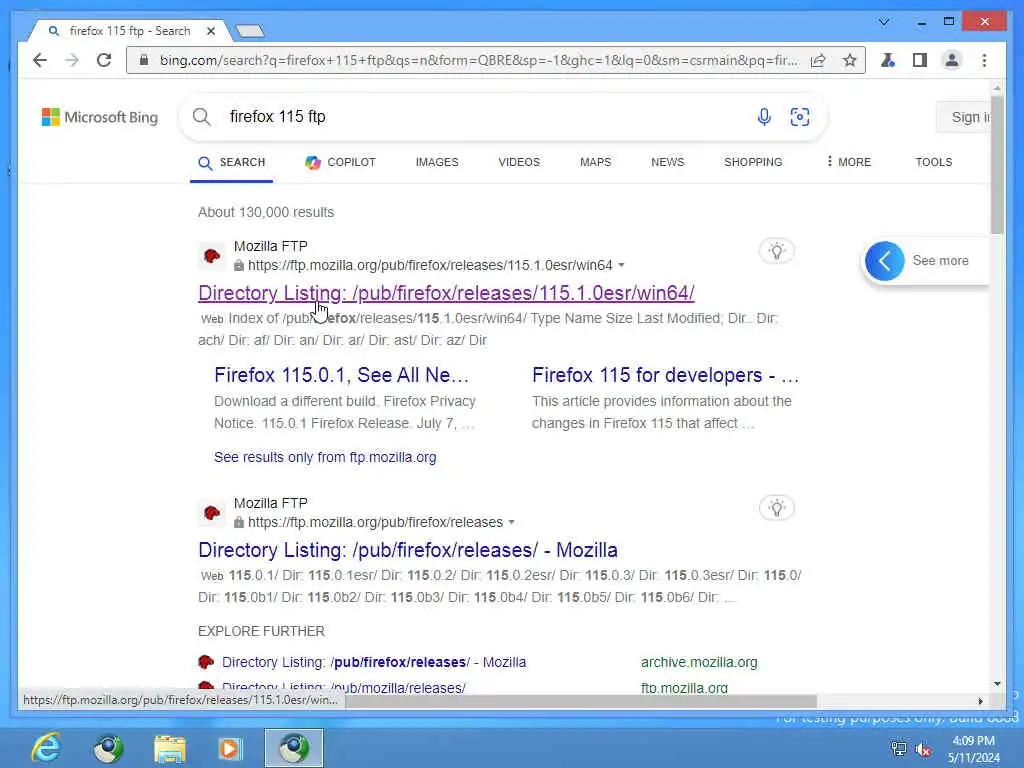Screen dimensions: 1024x768
Task: Open the Chrome Labs flask icon
Action: (888, 61)
